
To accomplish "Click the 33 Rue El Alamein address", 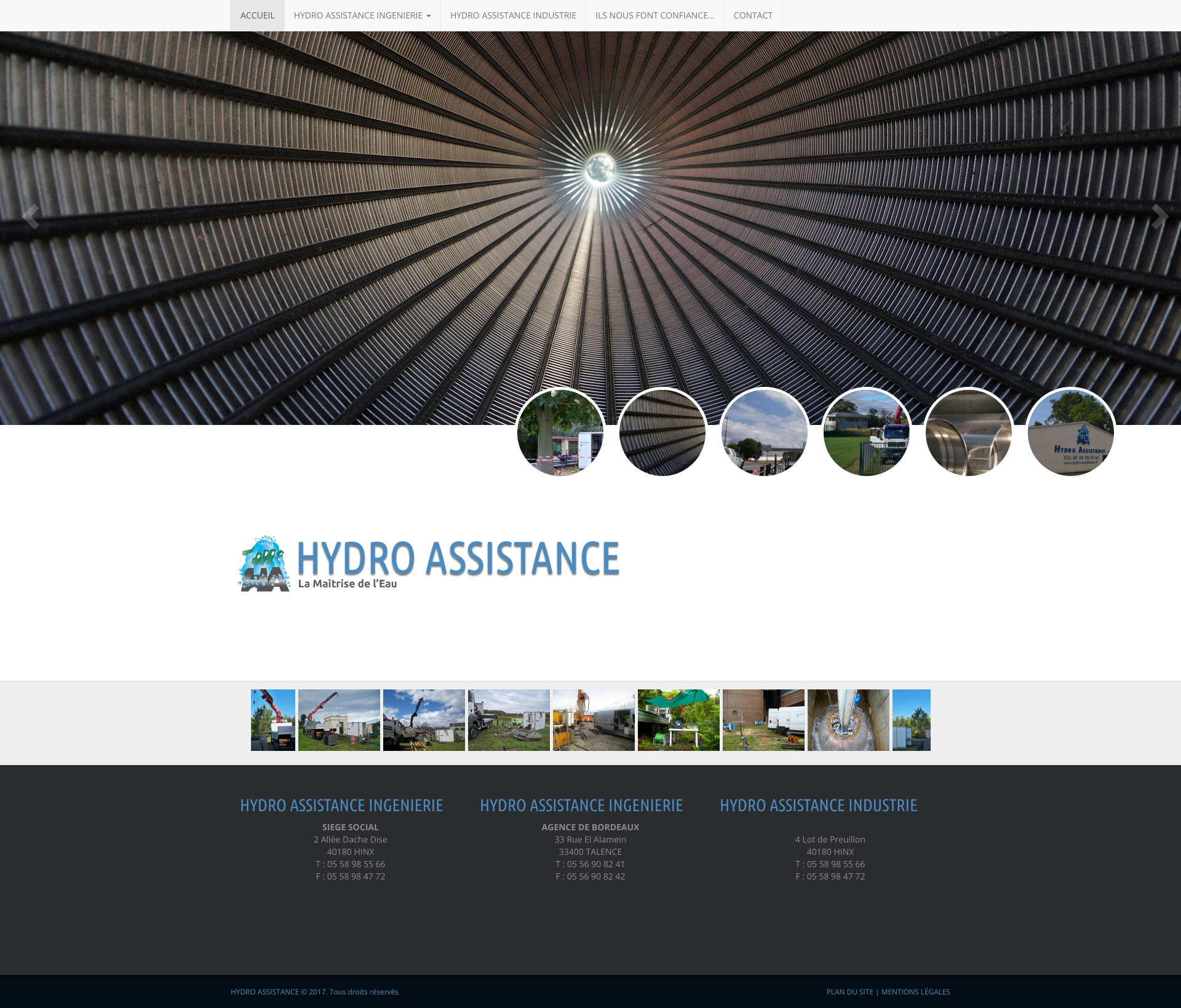I will pyautogui.click(x=590, y=839).
